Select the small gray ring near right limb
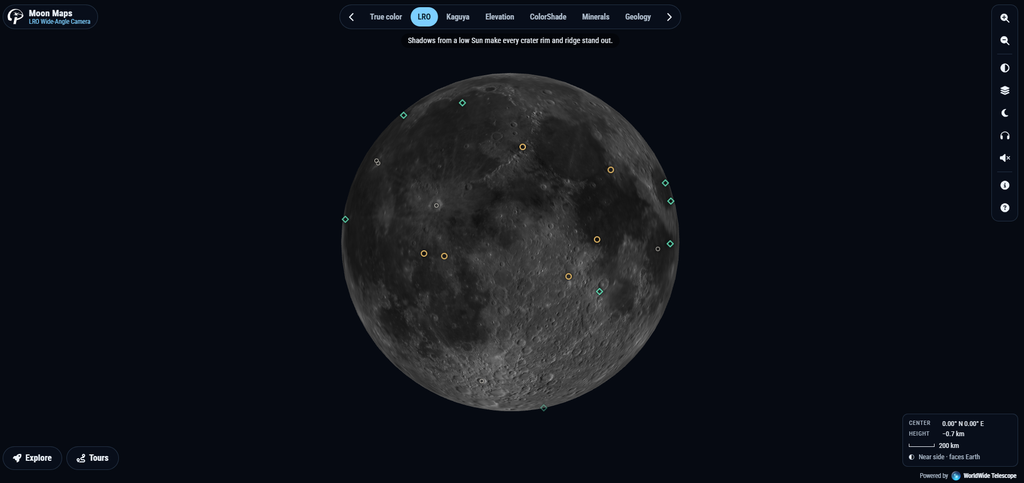The height and width of the screenshot is (483, 1024). coord(658,249)
